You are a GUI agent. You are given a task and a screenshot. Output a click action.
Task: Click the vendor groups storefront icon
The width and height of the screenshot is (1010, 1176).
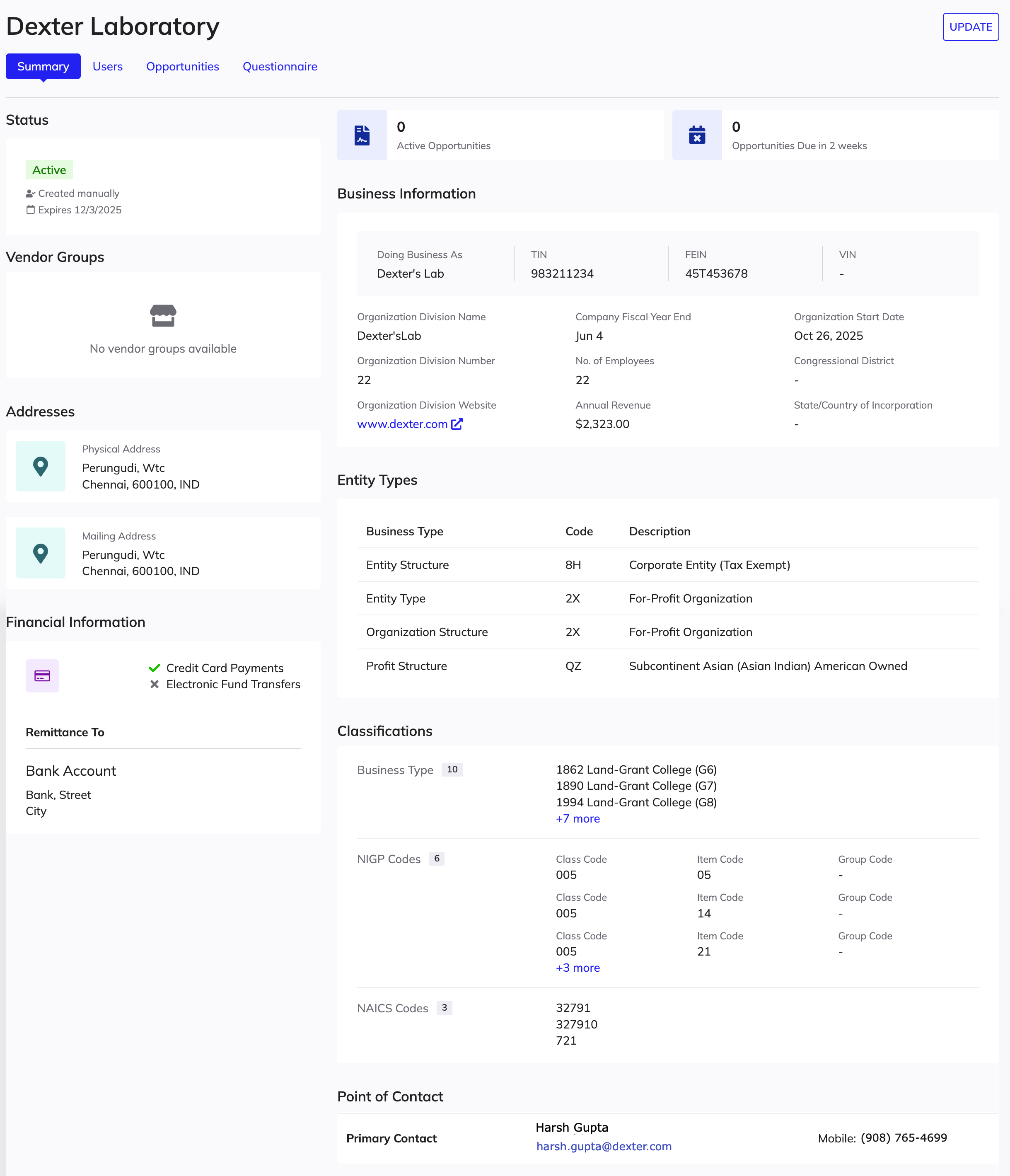(163, 316)
